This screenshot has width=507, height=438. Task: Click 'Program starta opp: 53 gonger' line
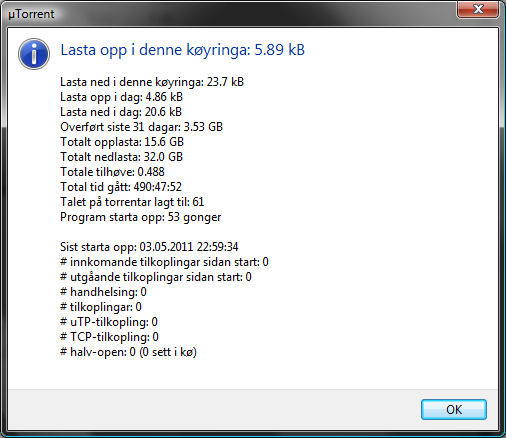(x=141, y=217)
